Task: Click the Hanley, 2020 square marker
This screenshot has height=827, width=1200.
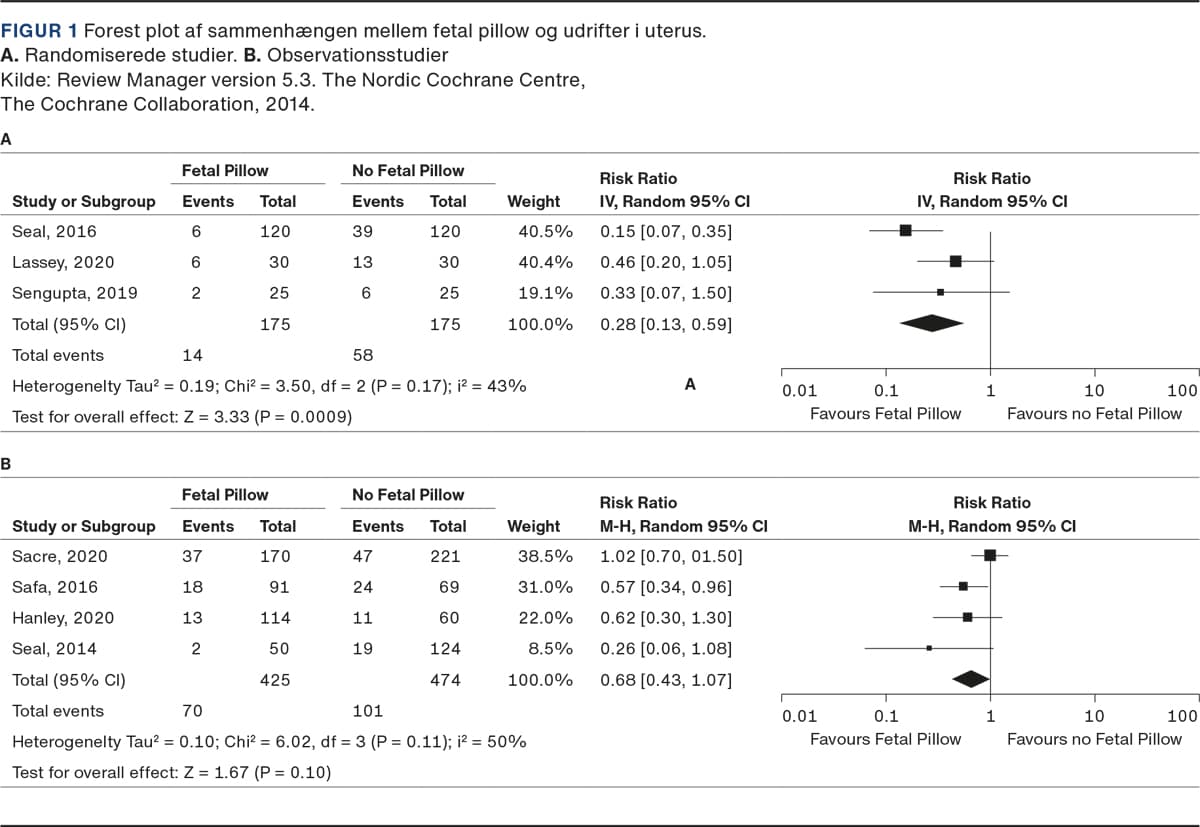Action: click(x=967, y=617)
